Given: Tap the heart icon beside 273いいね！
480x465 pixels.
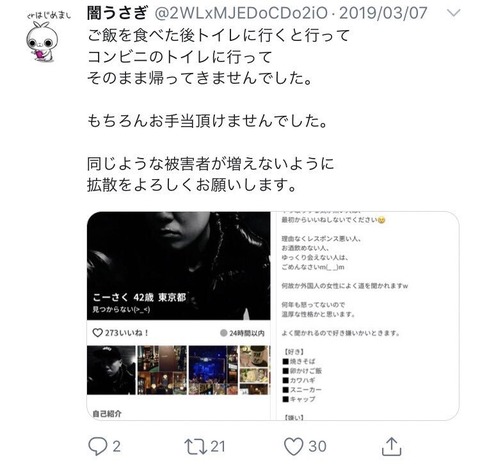Looking at the screenshot, I should tap(97, 333).
